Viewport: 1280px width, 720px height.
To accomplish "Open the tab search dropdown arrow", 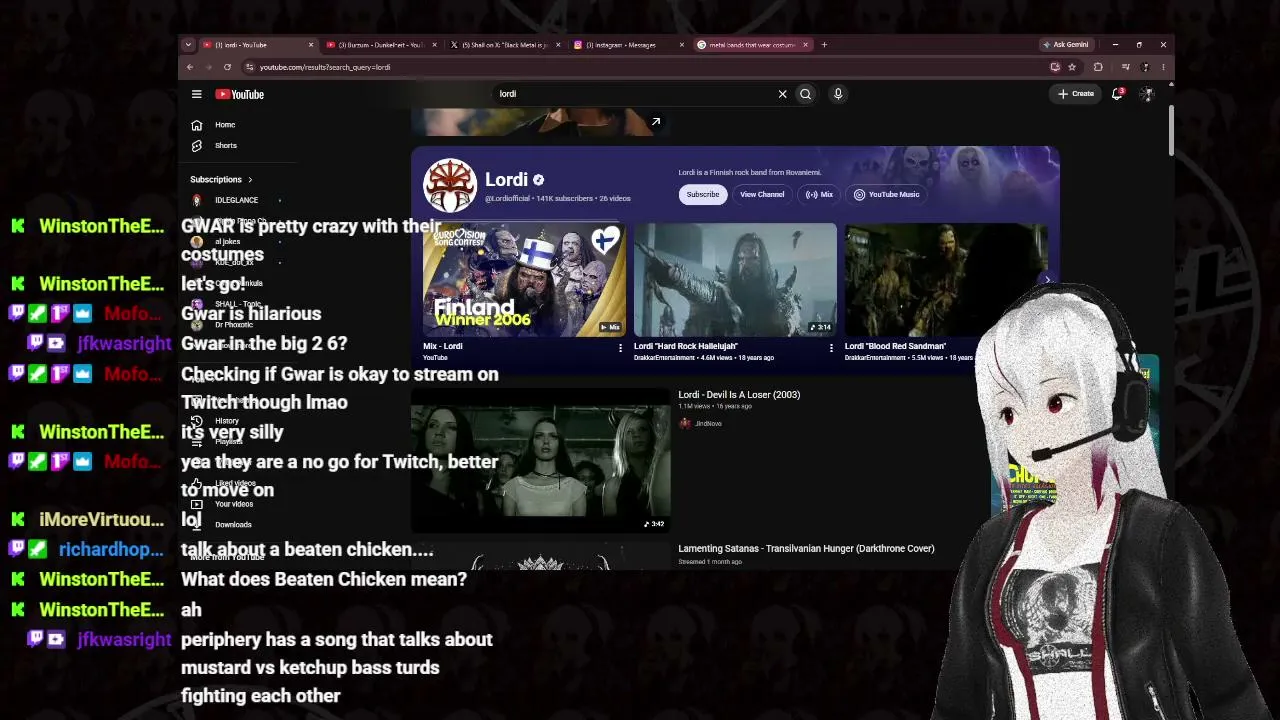I will pyautogui.click(x=188, y=45).
